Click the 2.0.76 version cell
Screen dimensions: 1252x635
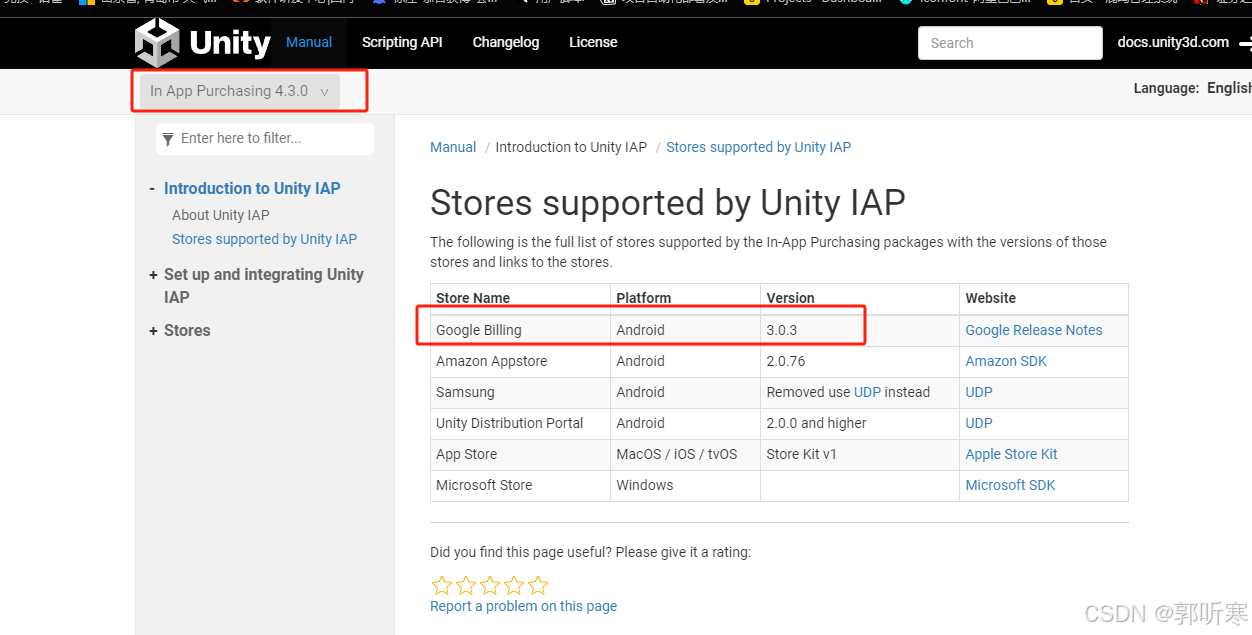(x=860, y=361)
